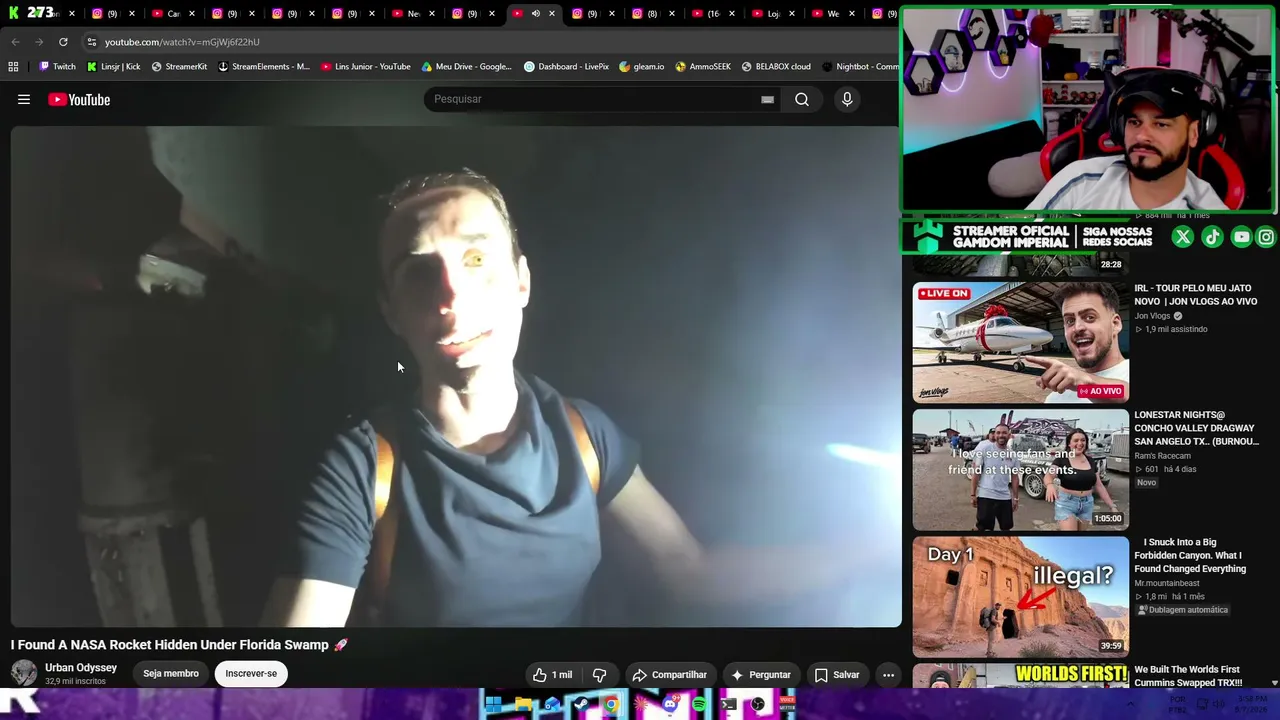The height and width of the screenshot is (720, 1280).
Task: Open the YouTube guide hamburger menu
Action: point(24,99)
